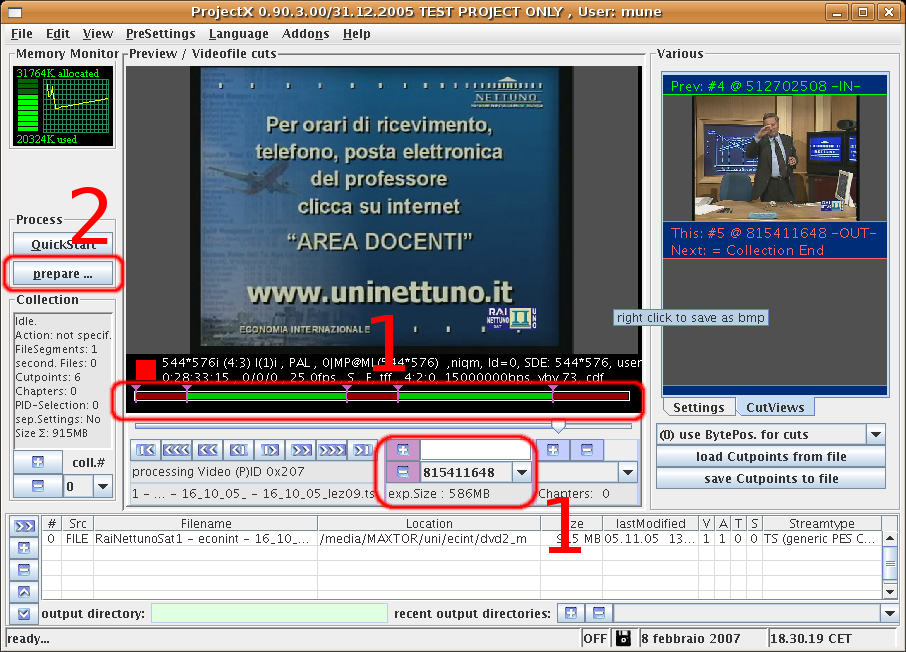
Task: Click '8 febbraio 2007' in status bar
Action: (690, 638)
